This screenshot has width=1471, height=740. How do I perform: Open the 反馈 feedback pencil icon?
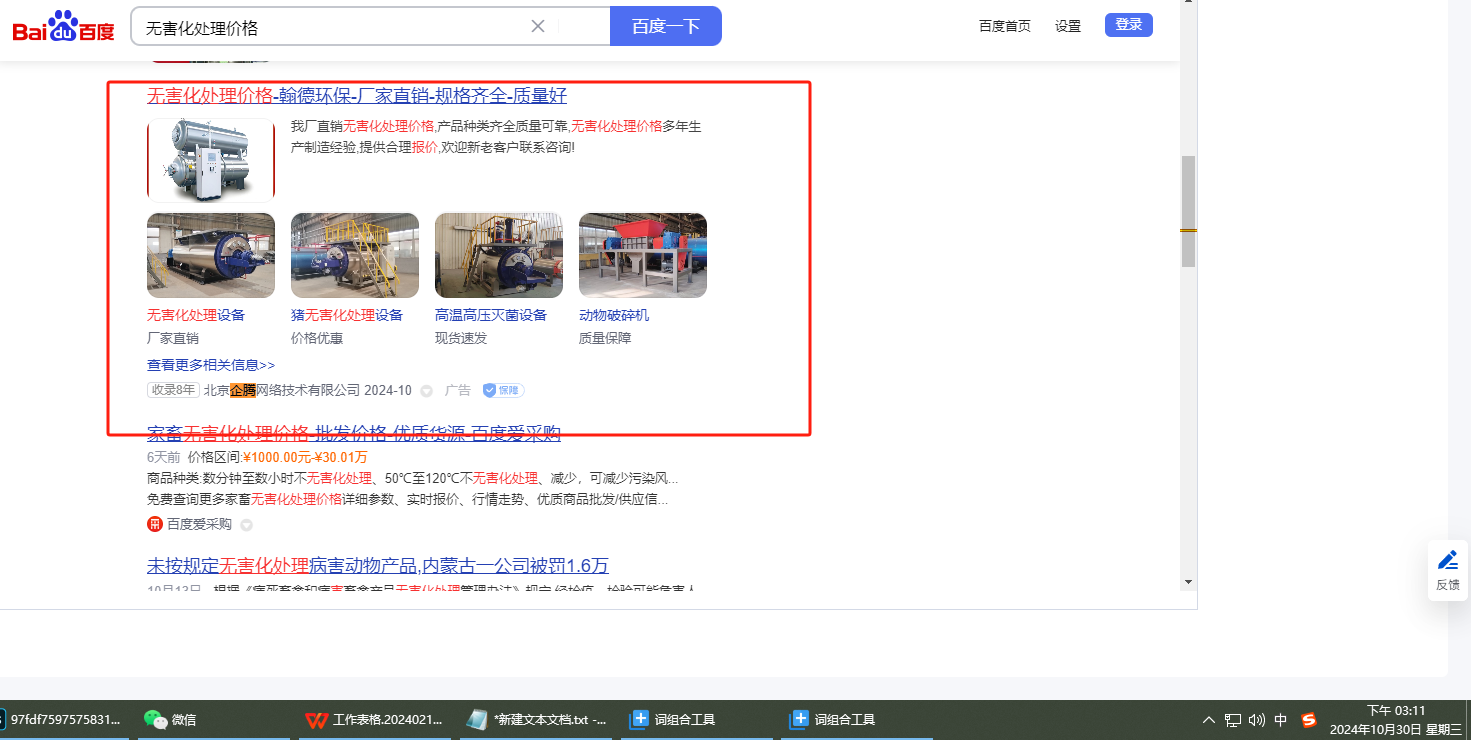1447,560
